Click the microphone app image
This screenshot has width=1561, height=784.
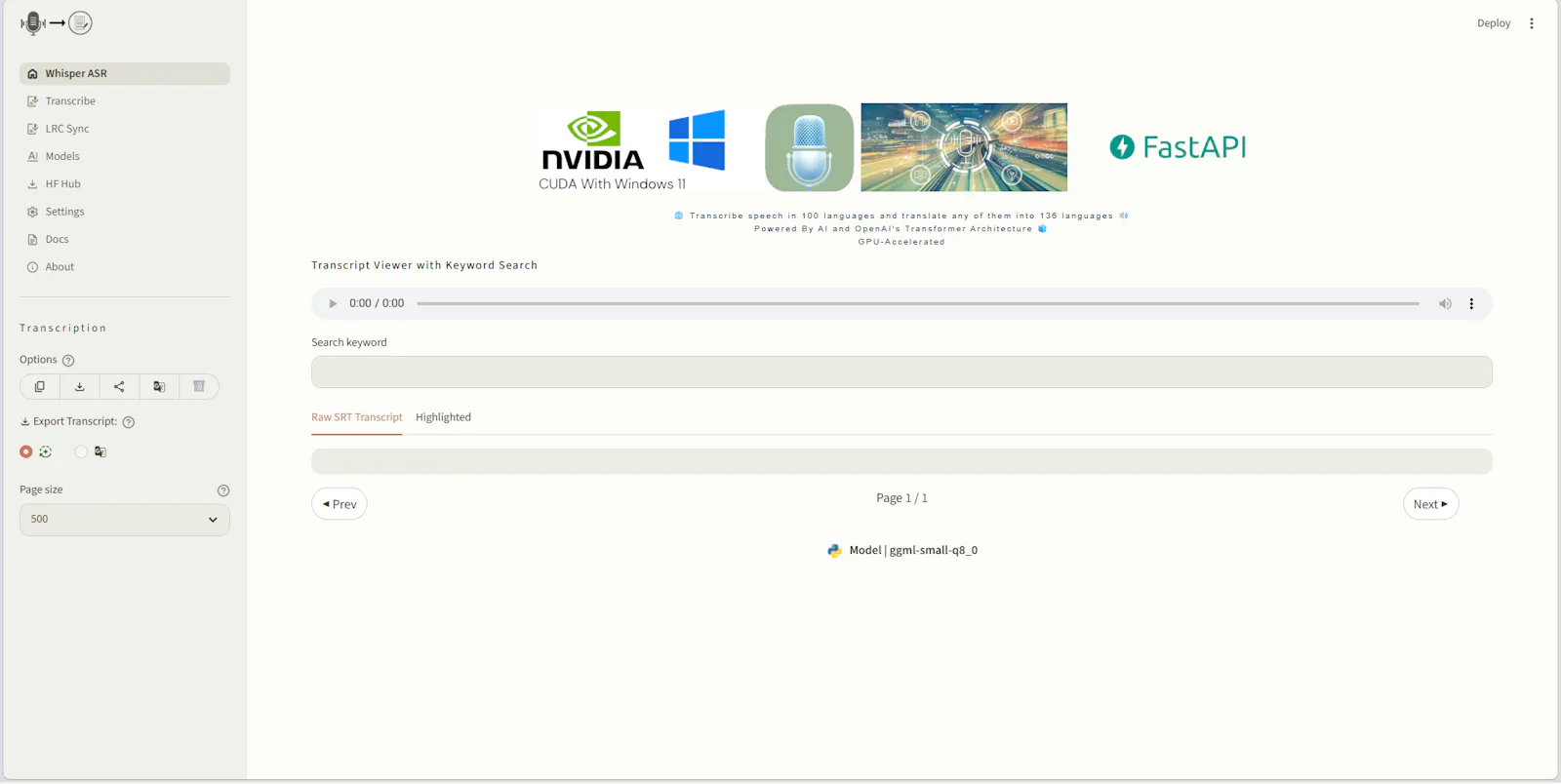coord(809,147)
